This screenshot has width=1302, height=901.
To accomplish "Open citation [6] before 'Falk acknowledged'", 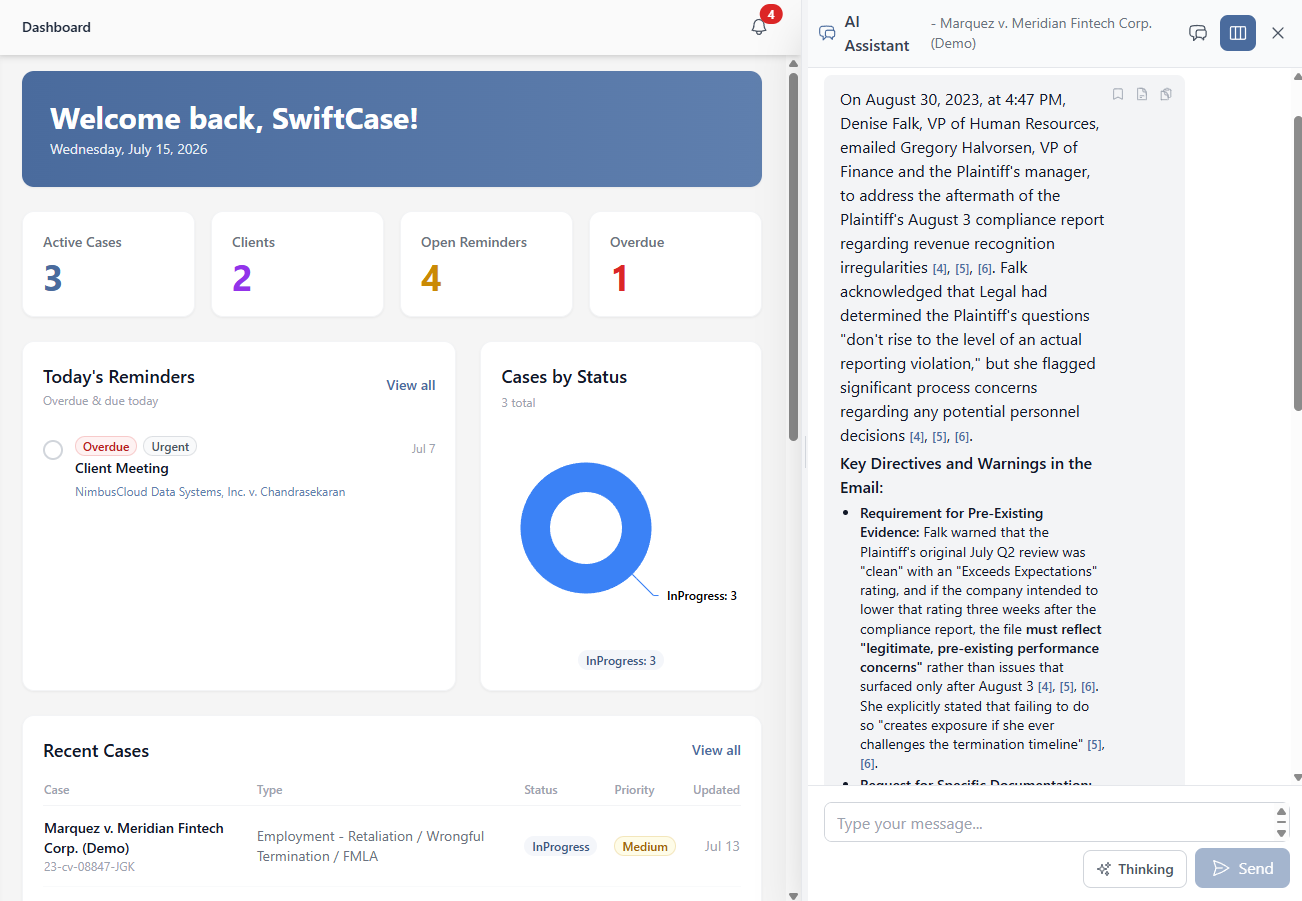I will 985,269.
